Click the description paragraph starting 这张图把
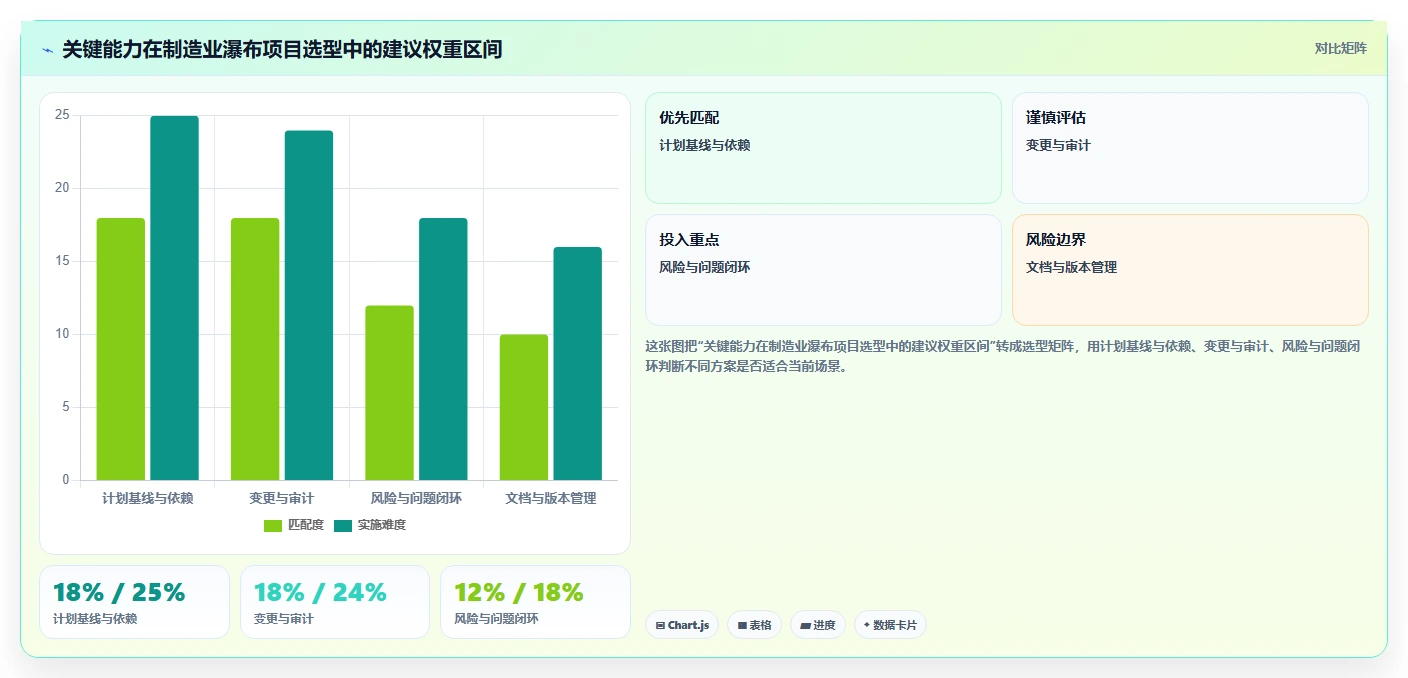 pyautogui.click(x=1003, y=356)
